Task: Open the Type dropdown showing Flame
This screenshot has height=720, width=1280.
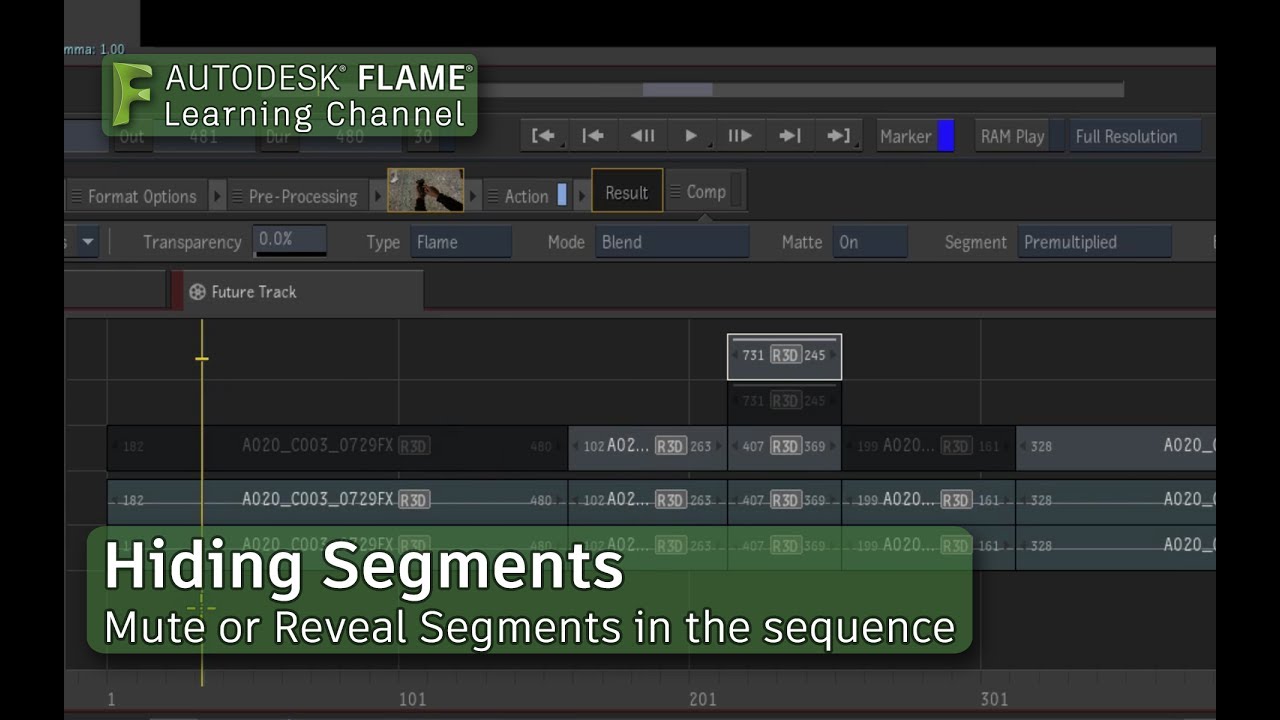Action: 461,242
